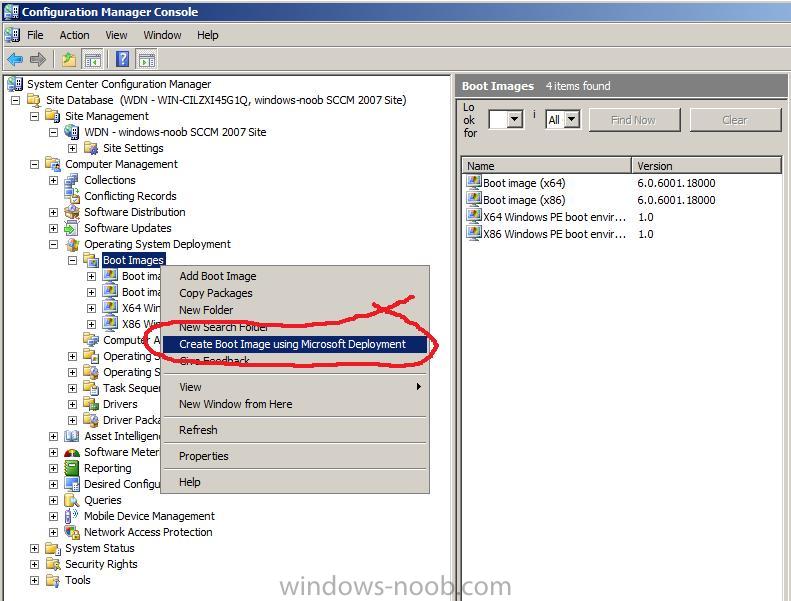Collapse the Operating System Deployment node
Screen dimensions: 791x601
53,244
